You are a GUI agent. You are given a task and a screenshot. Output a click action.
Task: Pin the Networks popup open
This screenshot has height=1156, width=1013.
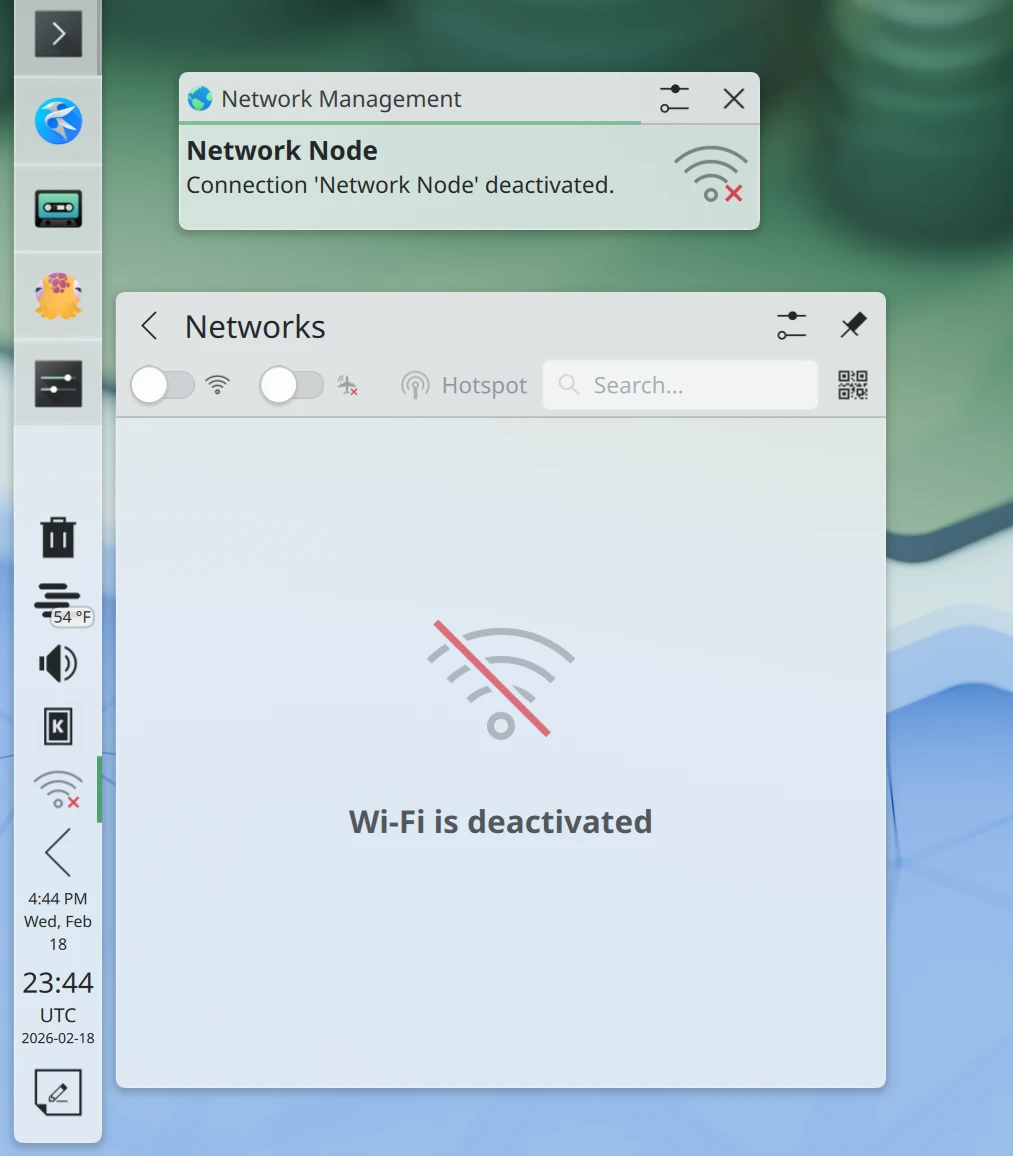pos(852,326)
